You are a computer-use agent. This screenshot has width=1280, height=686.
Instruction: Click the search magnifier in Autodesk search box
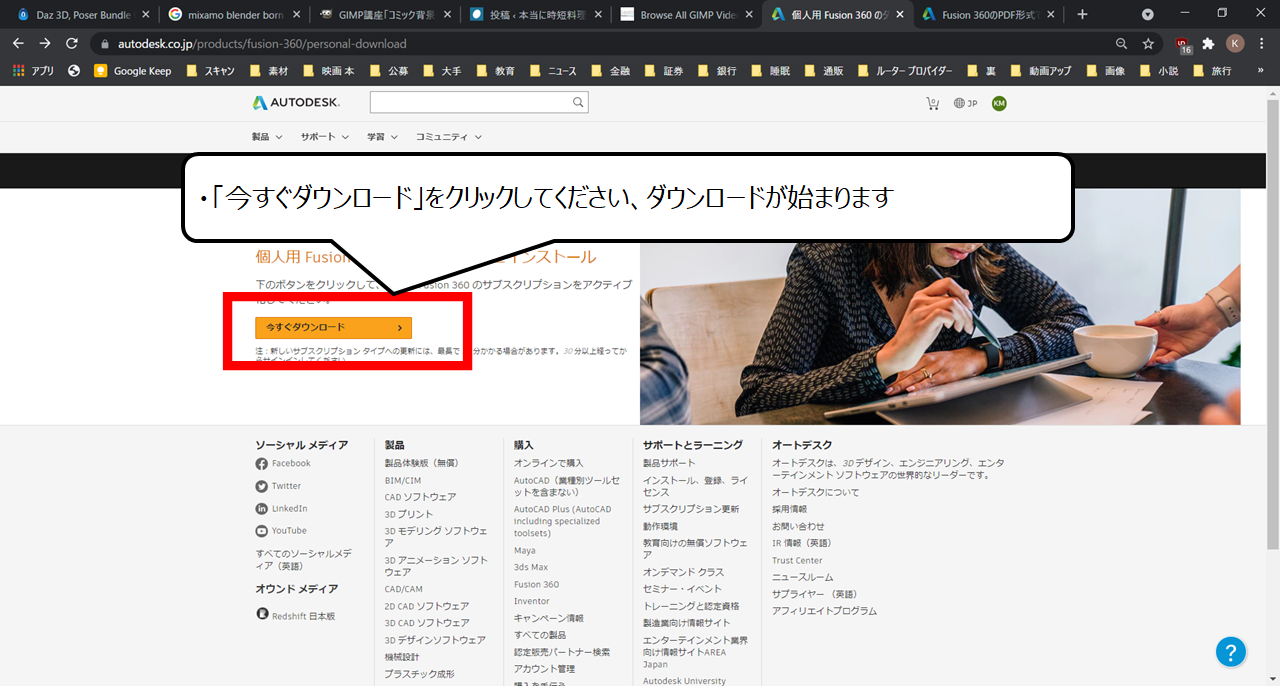coord(578,103)
